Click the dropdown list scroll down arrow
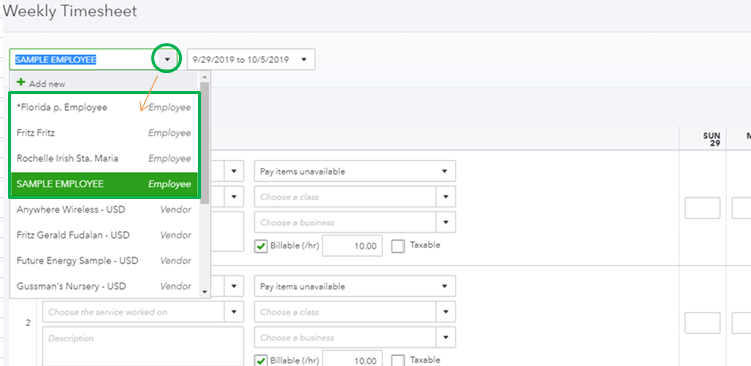This screenshot has width=751, height=366. point(205,292)
